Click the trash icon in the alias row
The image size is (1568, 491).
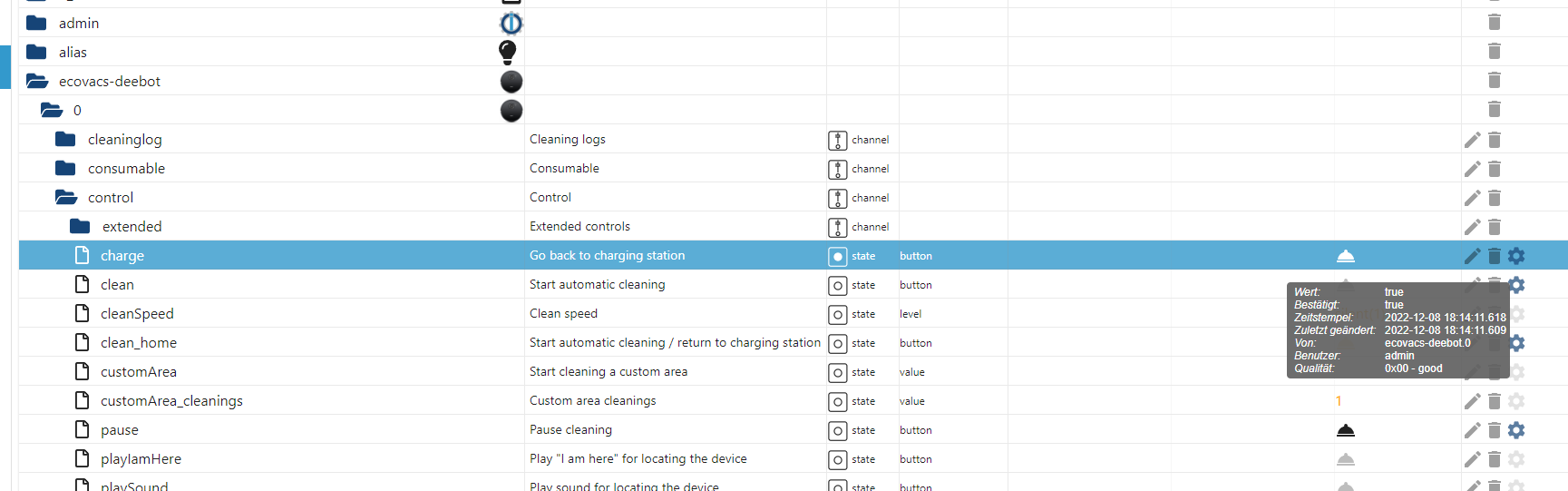coord(1495,52)
